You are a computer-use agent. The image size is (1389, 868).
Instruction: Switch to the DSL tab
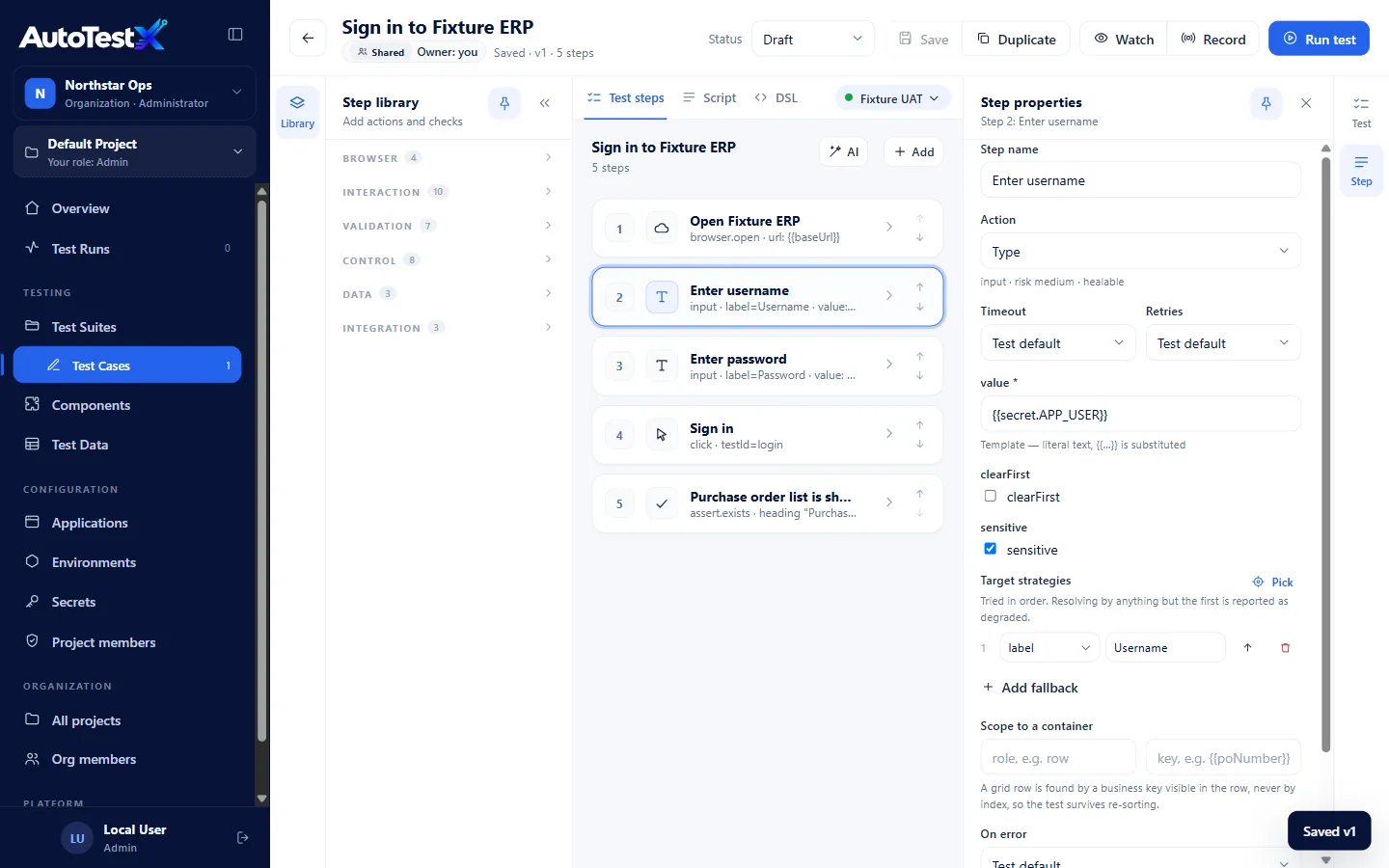tap(776, 97)
